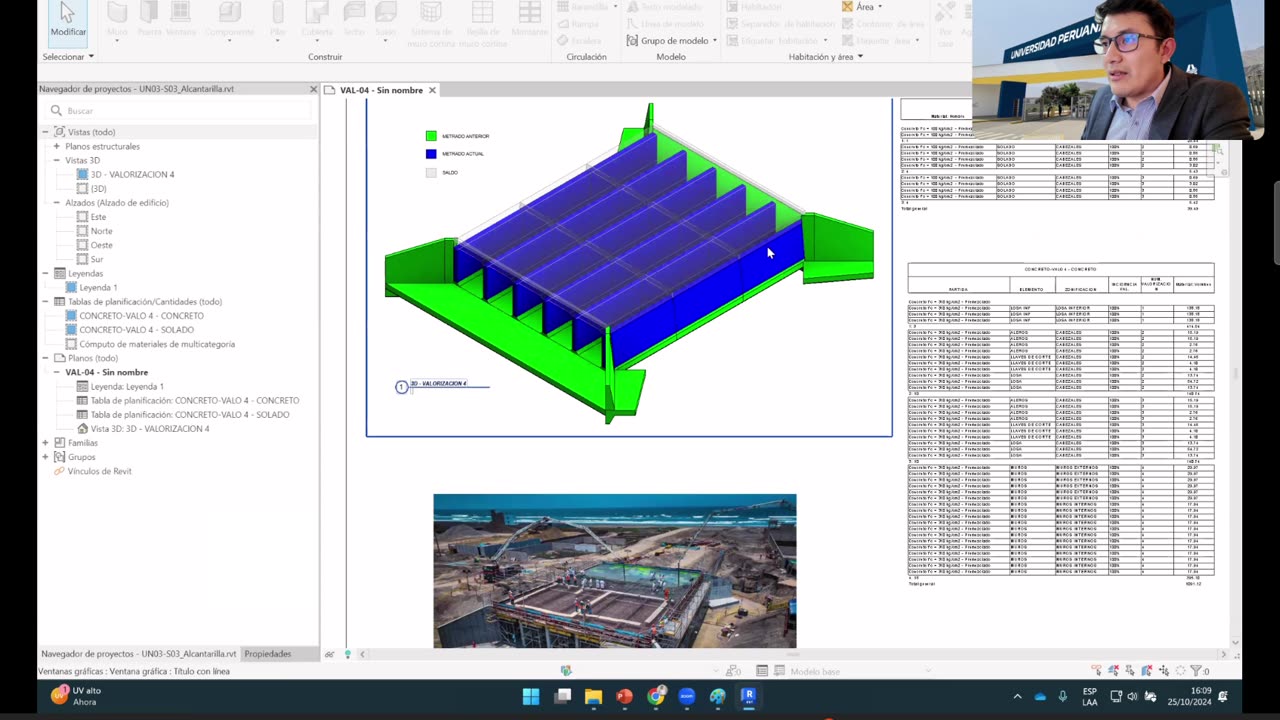
Task: Select the Este elevation view
Action: [x=98, y=217]
